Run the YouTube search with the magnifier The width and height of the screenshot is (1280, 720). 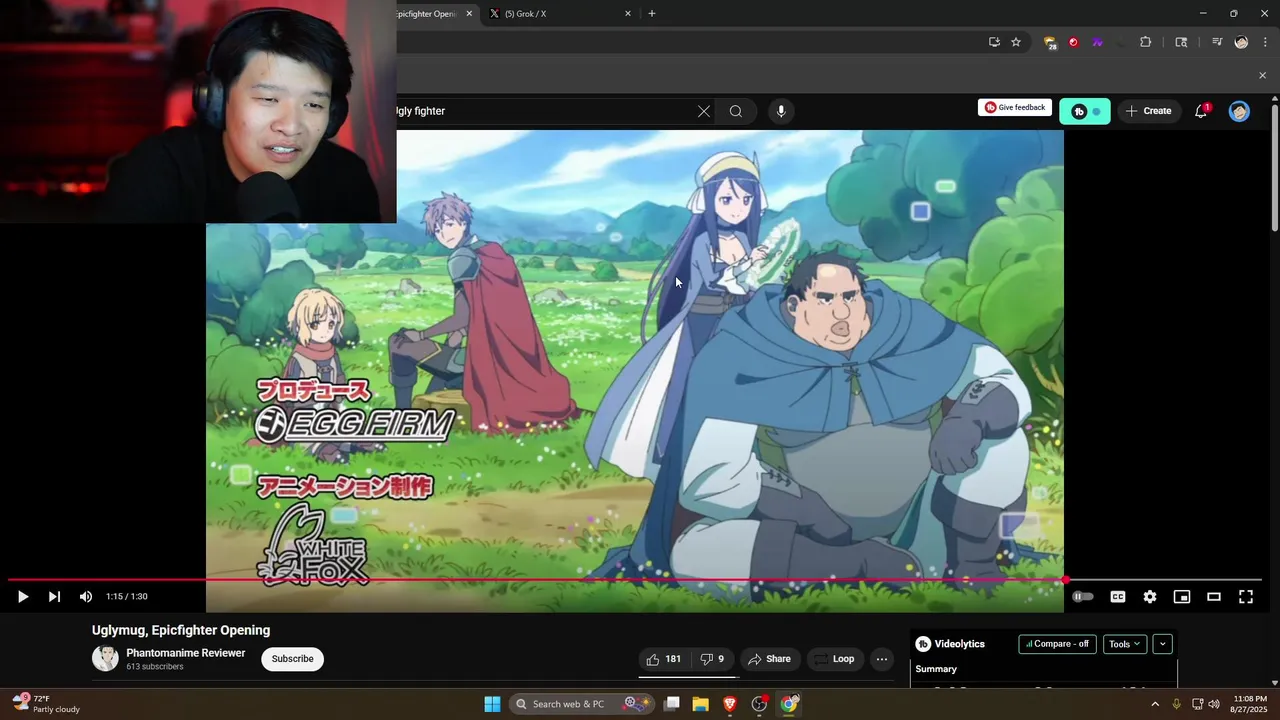[x=736, y=111]
